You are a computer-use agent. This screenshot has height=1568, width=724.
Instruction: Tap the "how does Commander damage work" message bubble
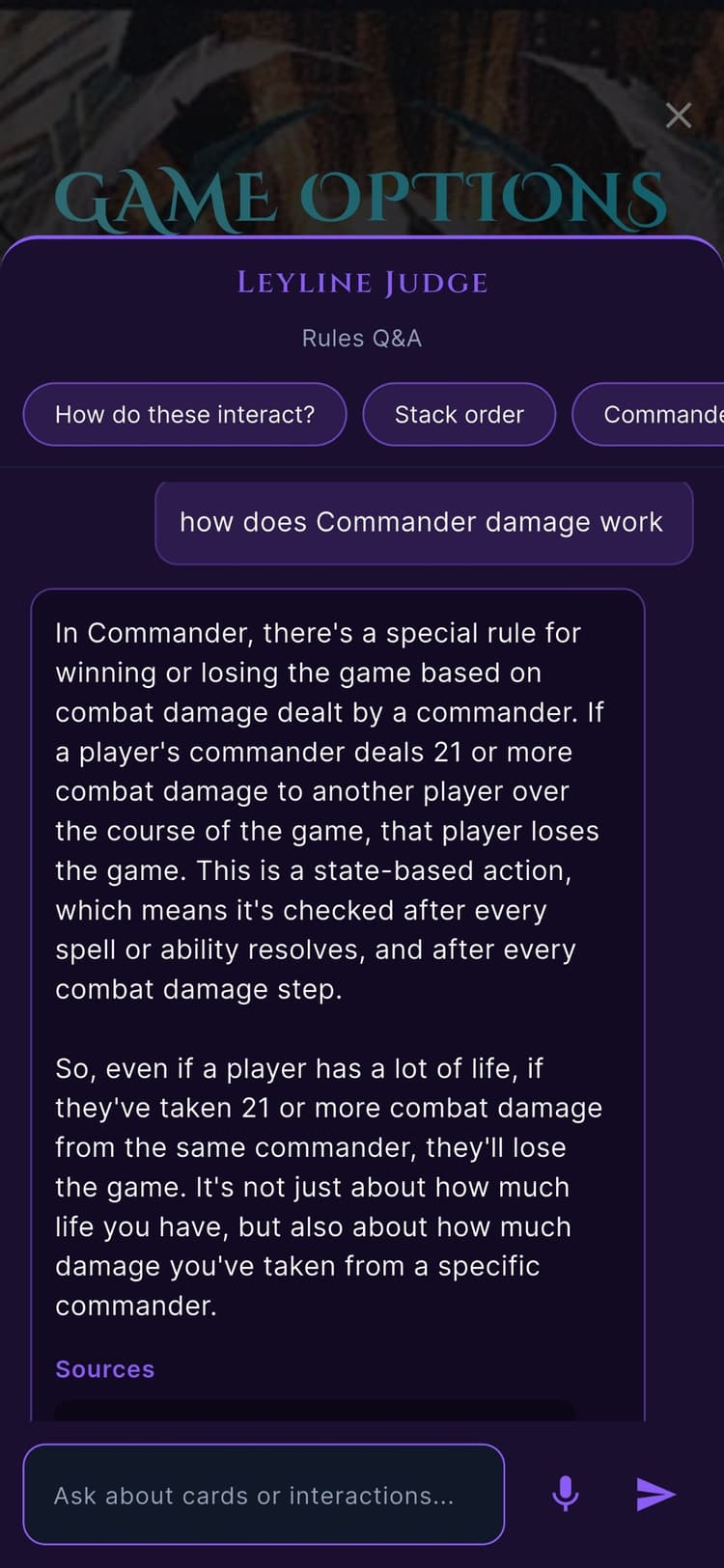[424, 522]
